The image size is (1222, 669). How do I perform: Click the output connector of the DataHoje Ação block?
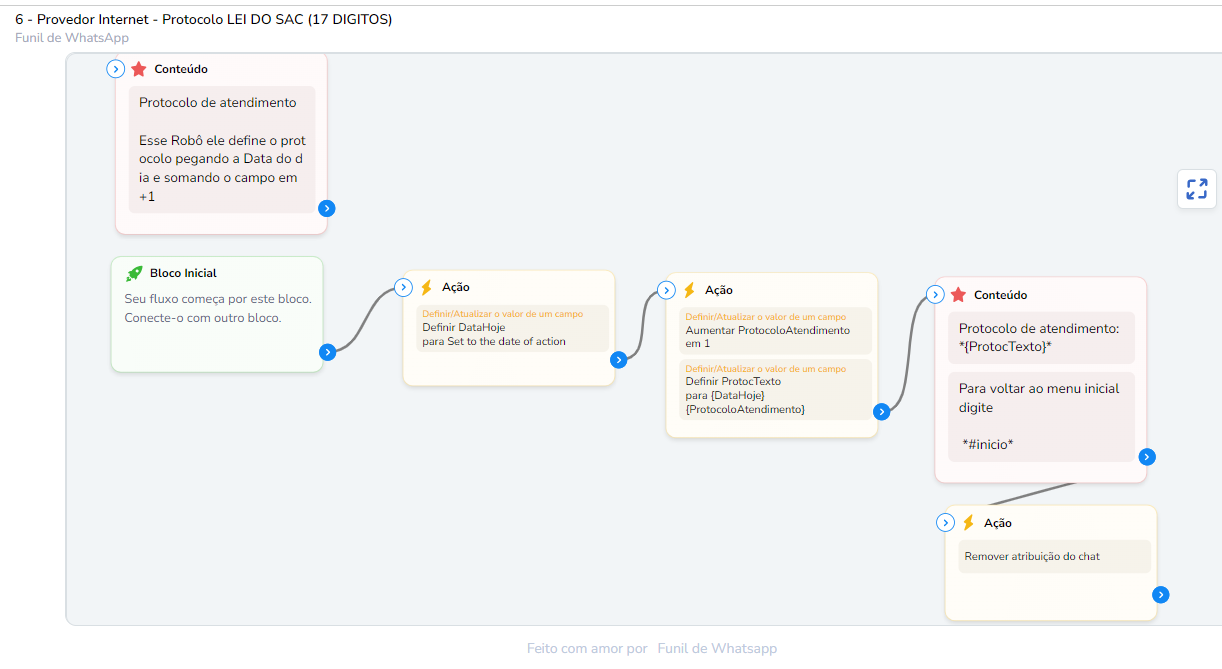[x=619, y=360]
